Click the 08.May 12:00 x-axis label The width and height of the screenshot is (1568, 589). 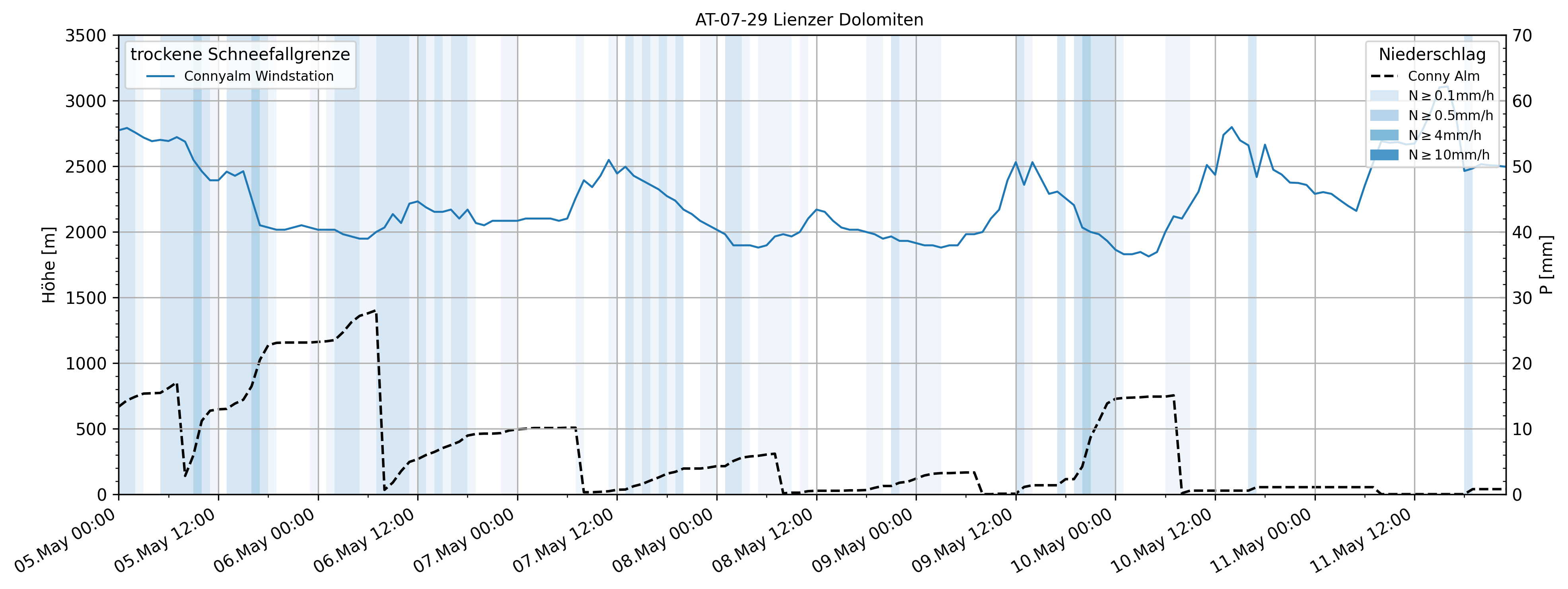pyautogui.click(x=763, y=540)
